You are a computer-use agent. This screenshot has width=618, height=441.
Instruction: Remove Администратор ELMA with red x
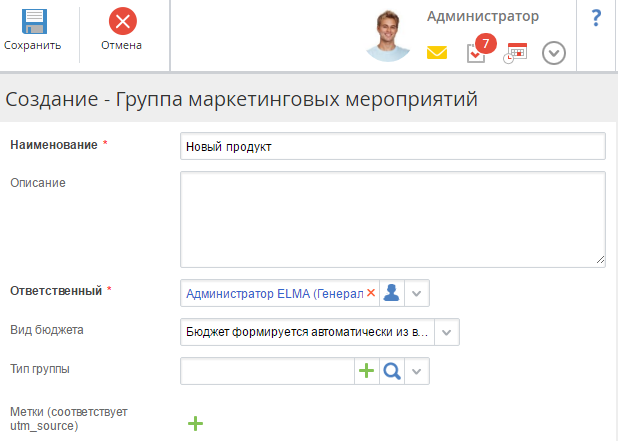coord(371,292)
